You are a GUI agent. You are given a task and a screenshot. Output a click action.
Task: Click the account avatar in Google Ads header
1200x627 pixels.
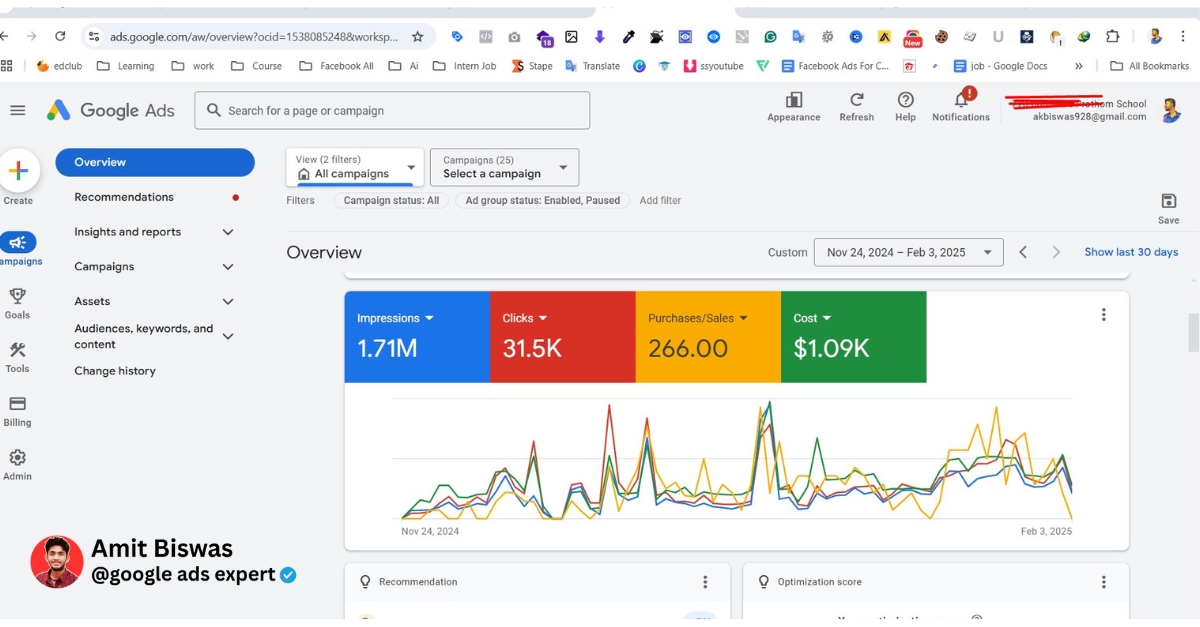click(1171, 110)
